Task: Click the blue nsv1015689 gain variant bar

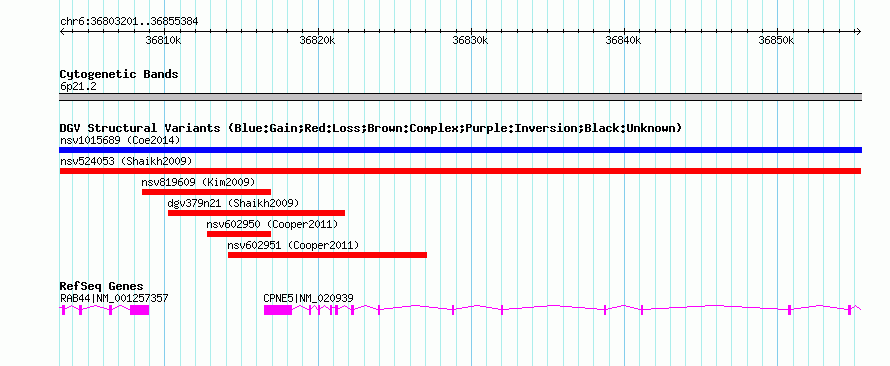Action: [460, 150]
